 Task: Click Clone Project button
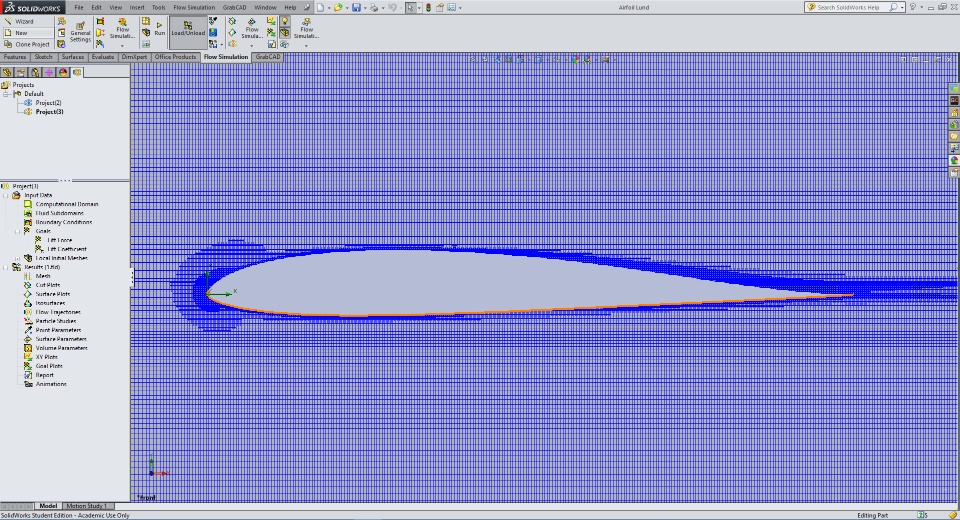pyautogui.click(x=28, y=44)
